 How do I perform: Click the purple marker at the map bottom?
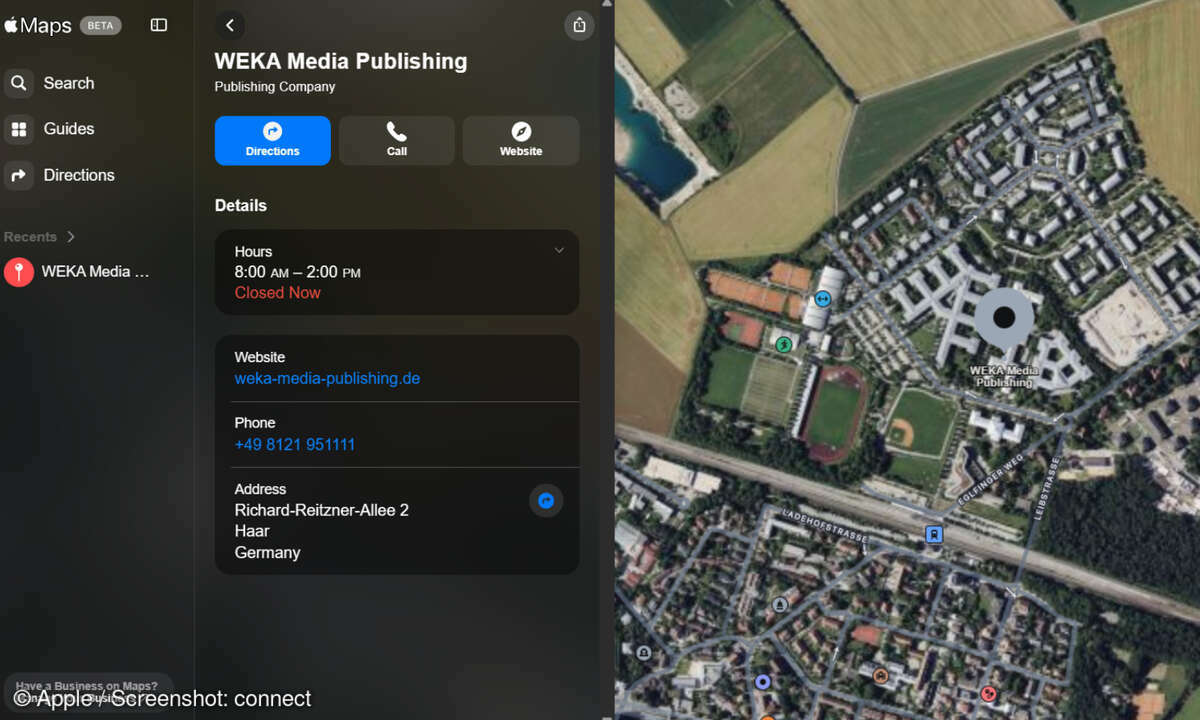[x=762, y=682]
